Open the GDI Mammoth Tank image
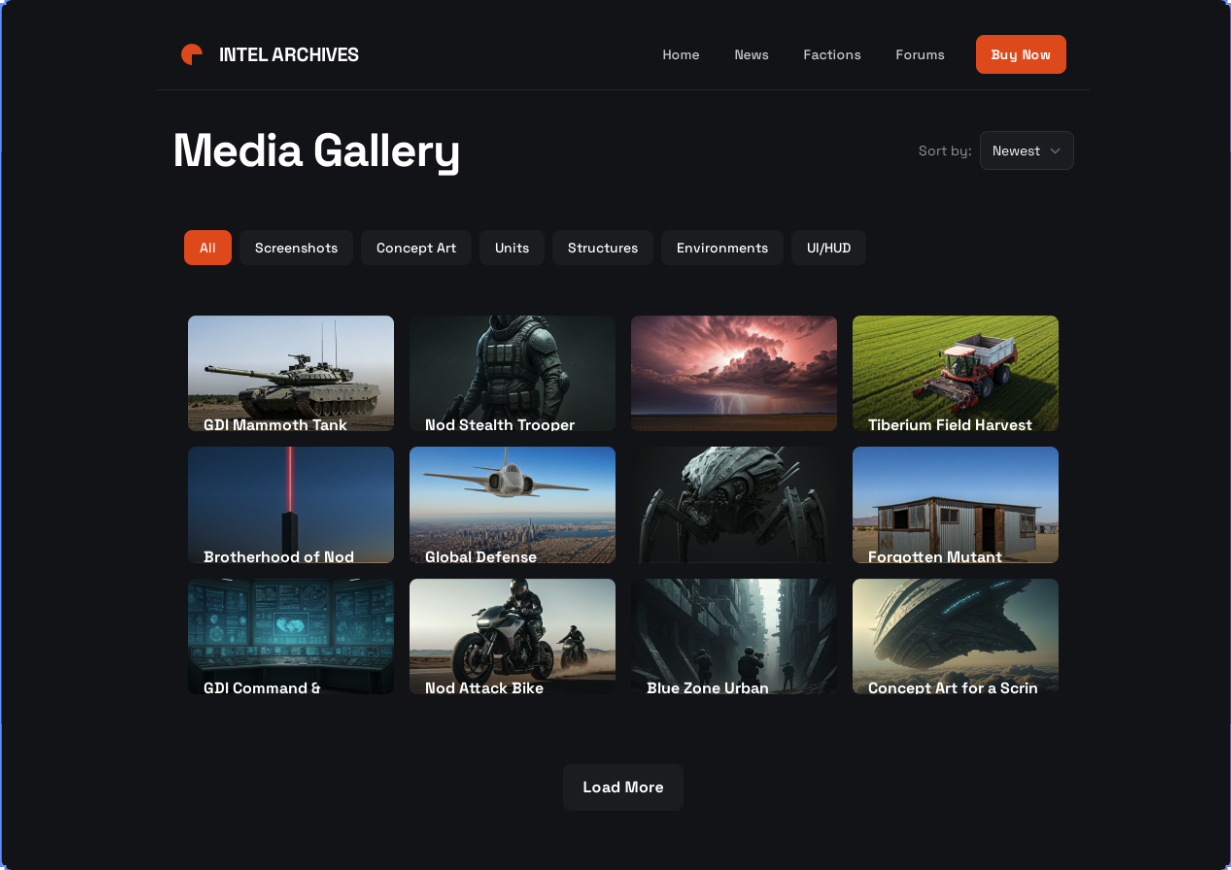The image size is (1231, 870). tap(290, 373)
